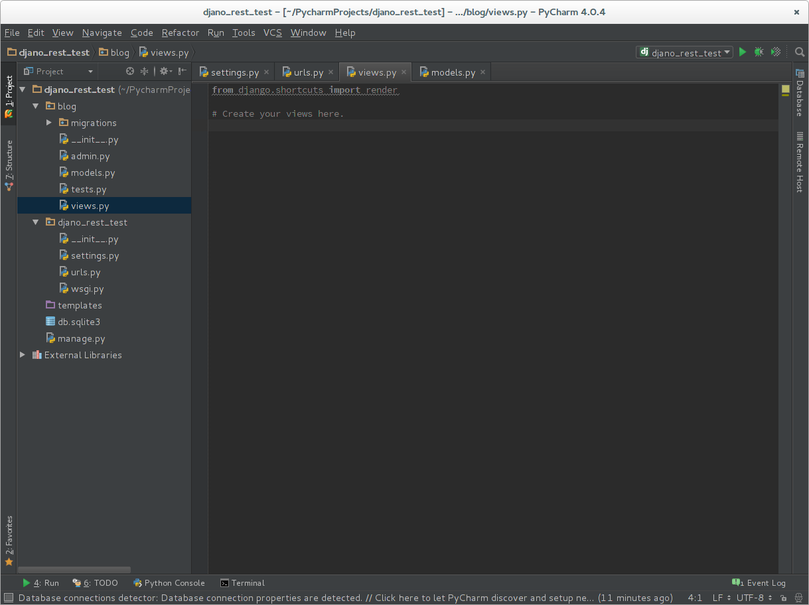Expand External Libraries

coord(22,354)
